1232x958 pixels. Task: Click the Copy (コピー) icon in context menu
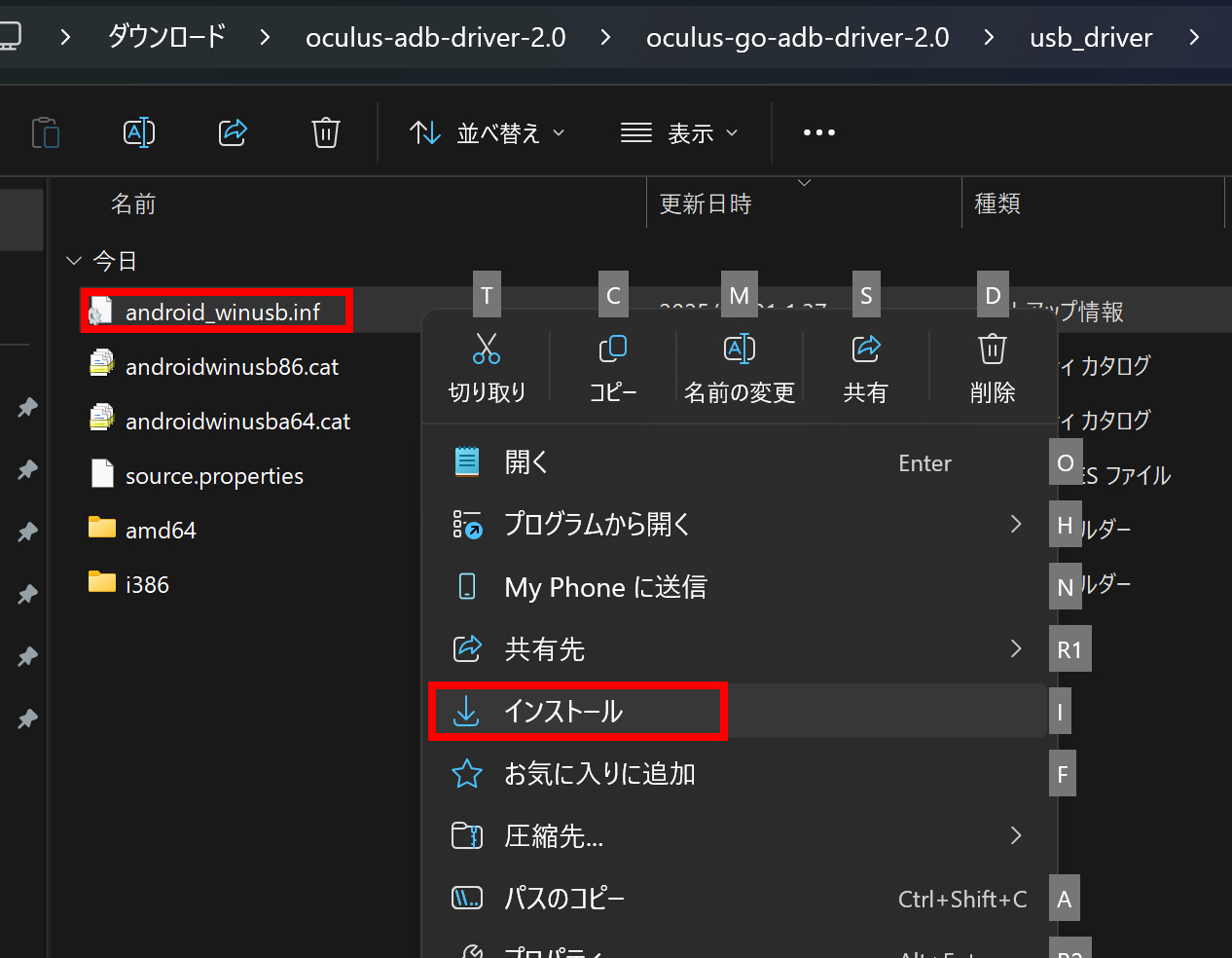tap(613, 350)
